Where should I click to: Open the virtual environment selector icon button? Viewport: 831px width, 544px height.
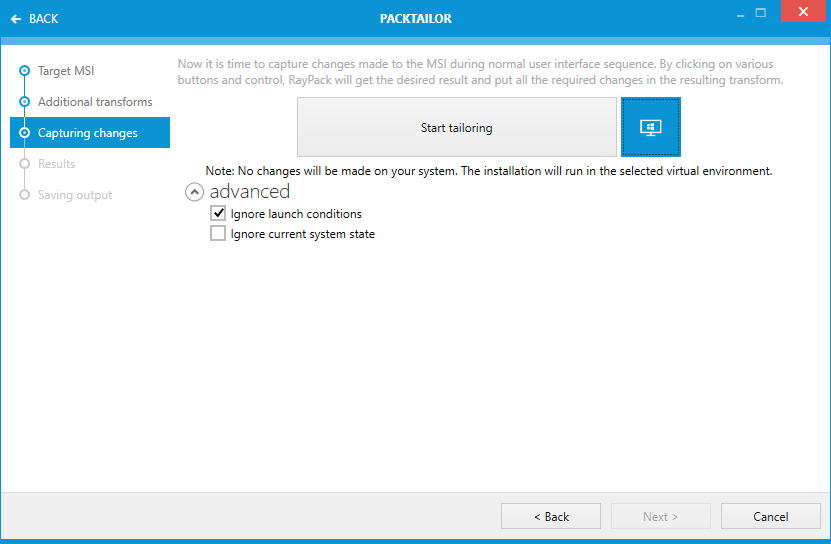tap(650, 127)
